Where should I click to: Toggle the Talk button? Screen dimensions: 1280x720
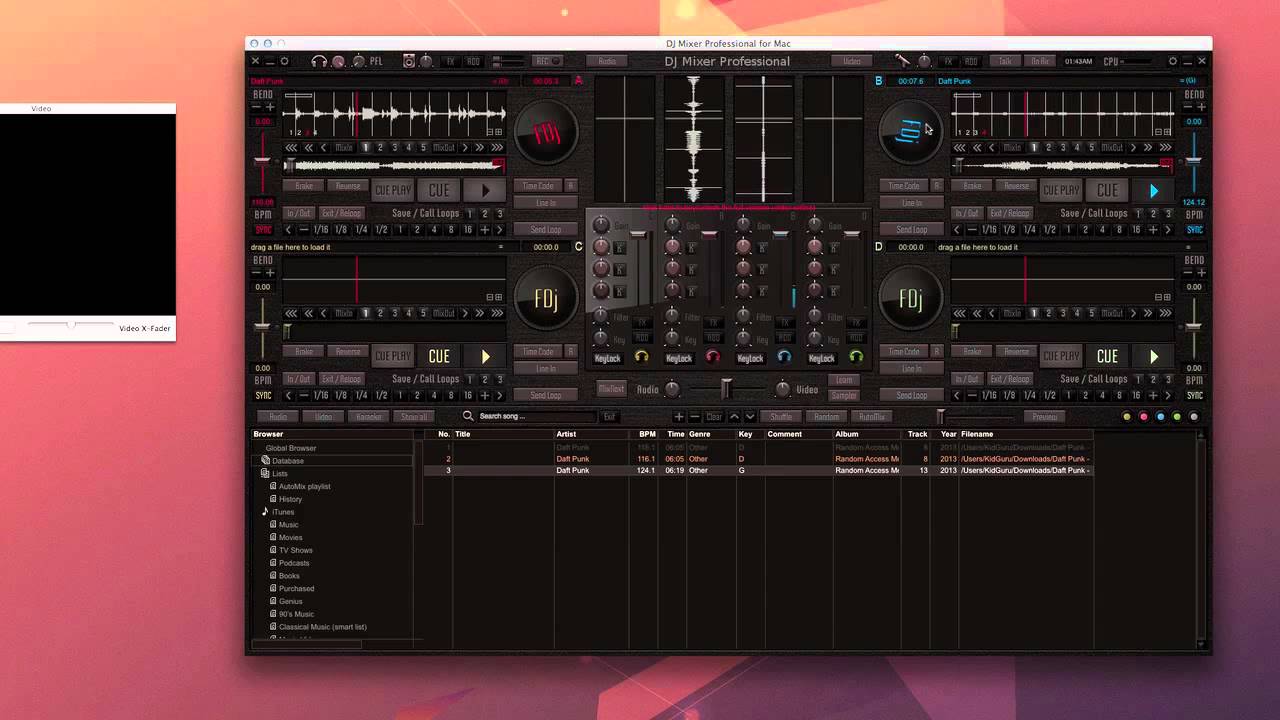pyautogui.click(x=1005, y=61)
